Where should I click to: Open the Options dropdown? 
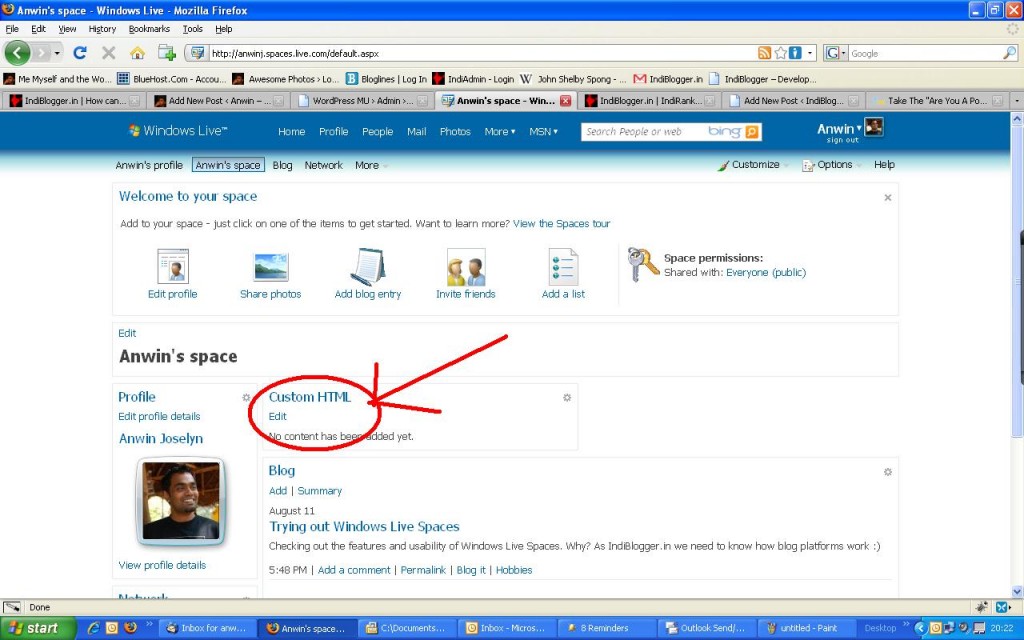pos(831,165)
